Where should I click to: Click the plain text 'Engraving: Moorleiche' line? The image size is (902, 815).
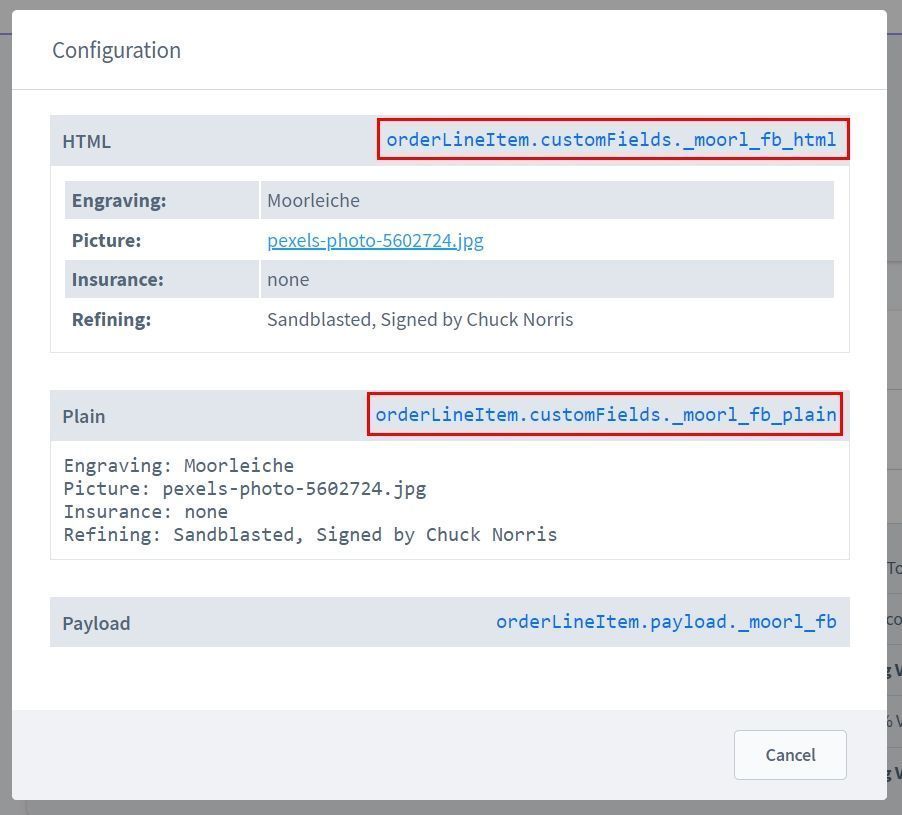pyautogui.click(x=179, y=465)
